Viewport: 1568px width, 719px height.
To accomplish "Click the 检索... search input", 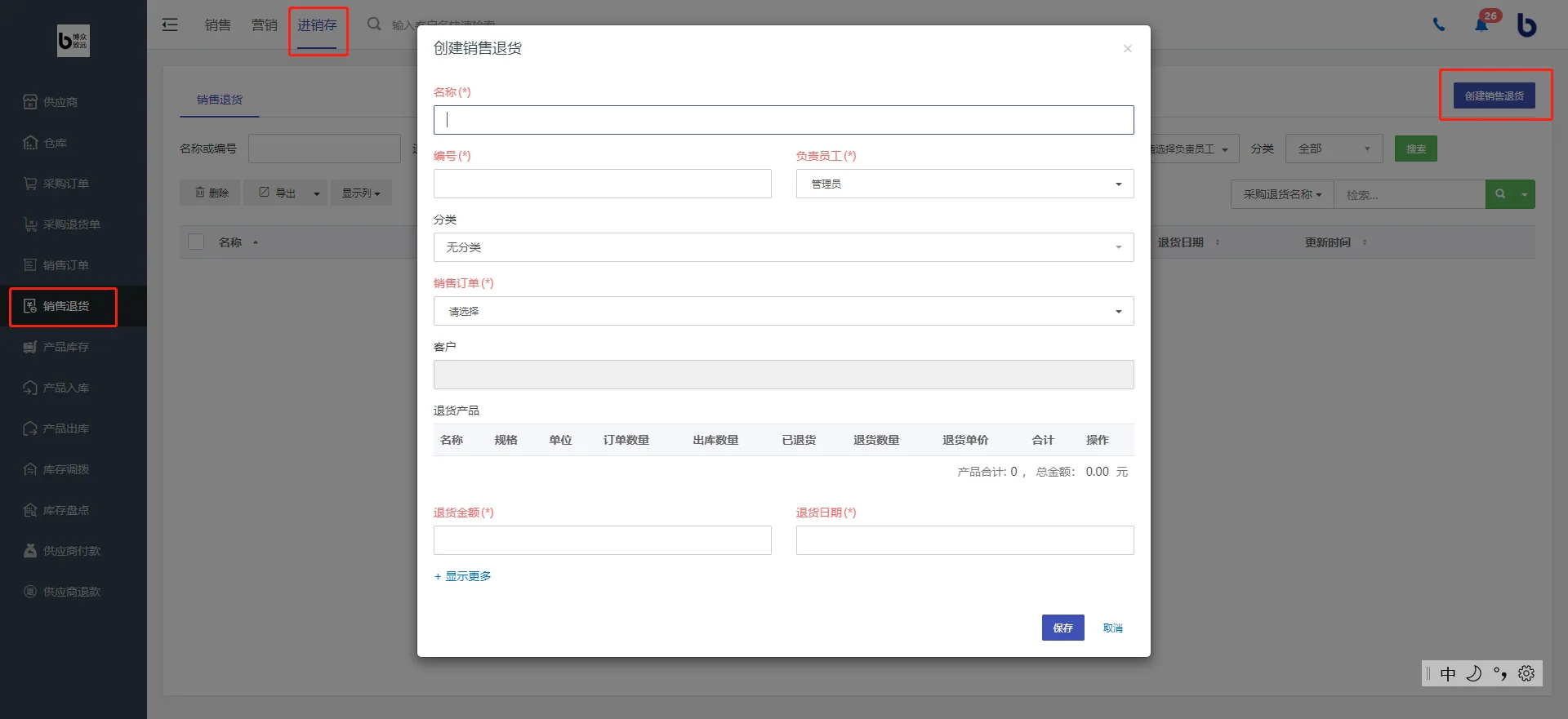I will (1409, 194).
